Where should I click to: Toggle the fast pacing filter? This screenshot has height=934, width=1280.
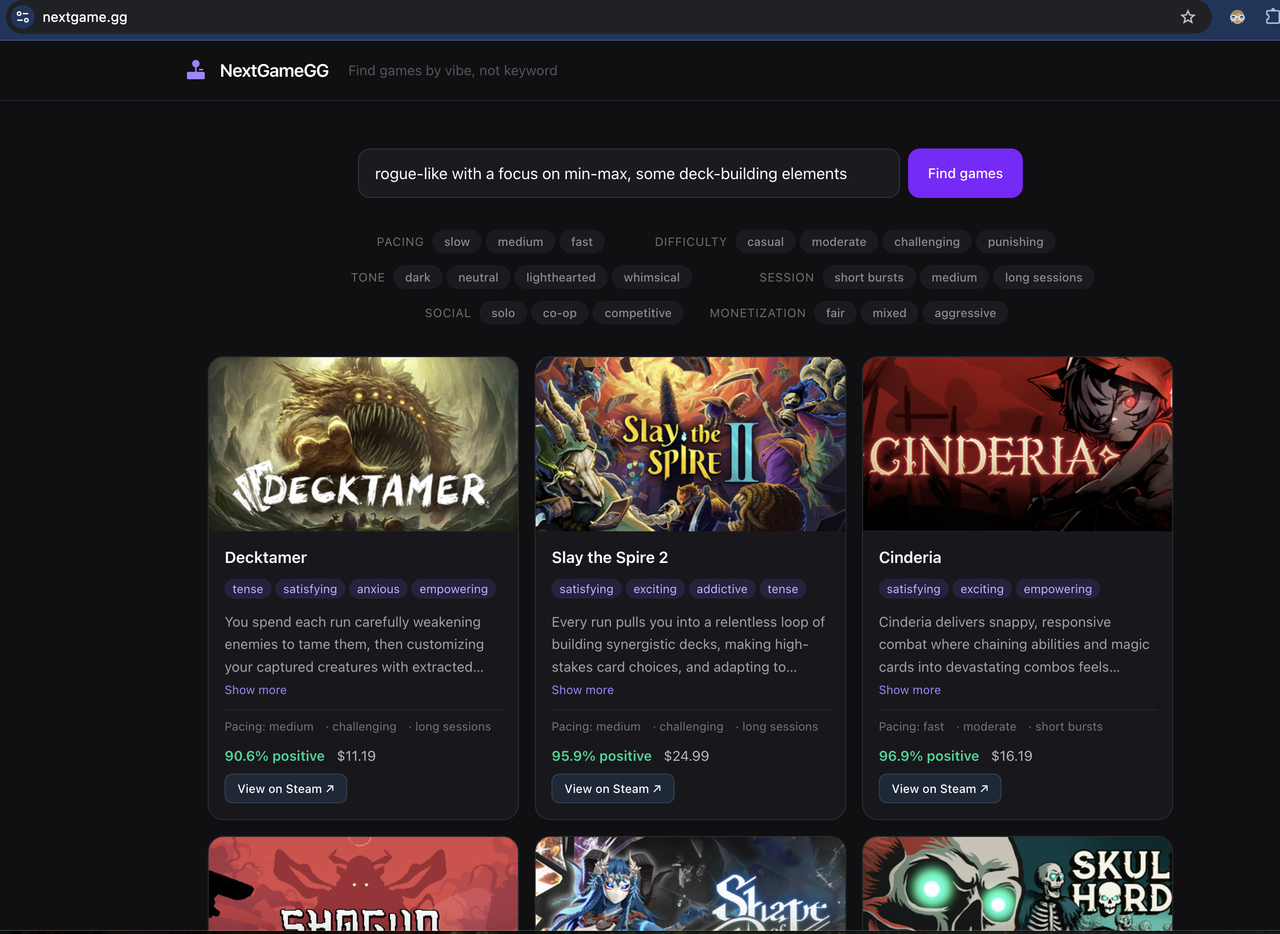pyautogui.click(x=582, y=242)
